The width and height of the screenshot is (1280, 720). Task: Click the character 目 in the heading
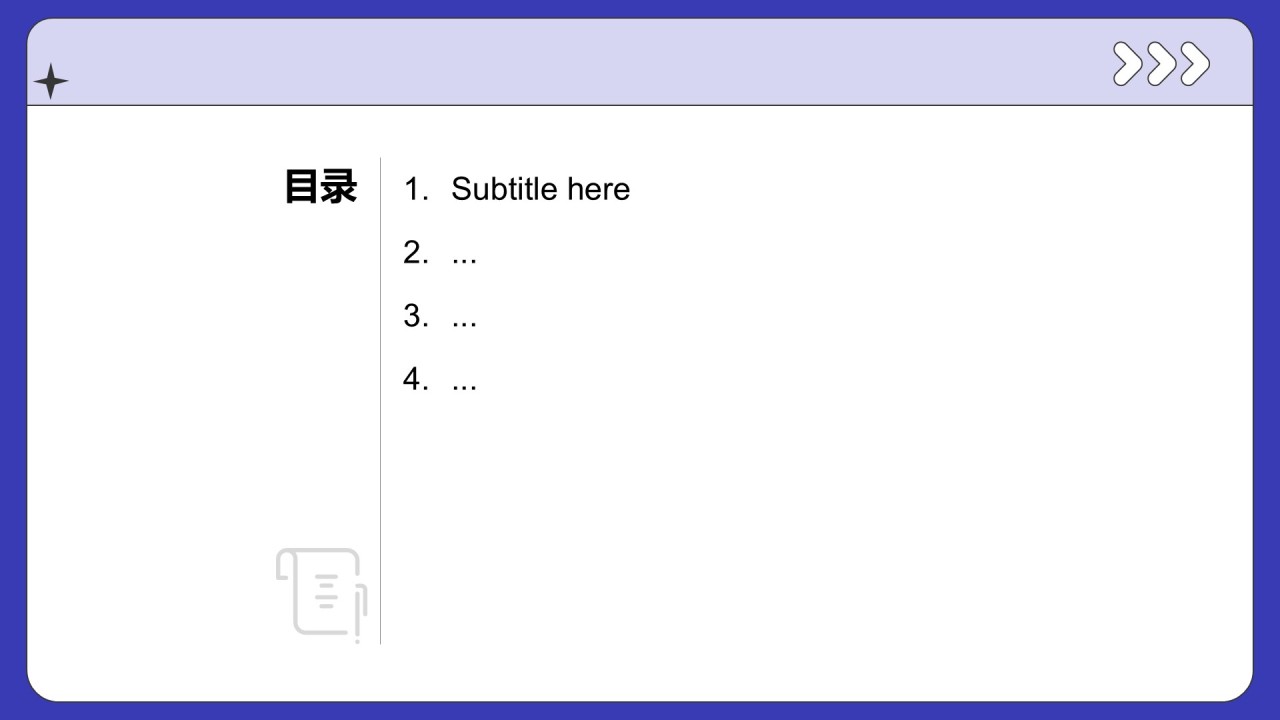(302, 187)
